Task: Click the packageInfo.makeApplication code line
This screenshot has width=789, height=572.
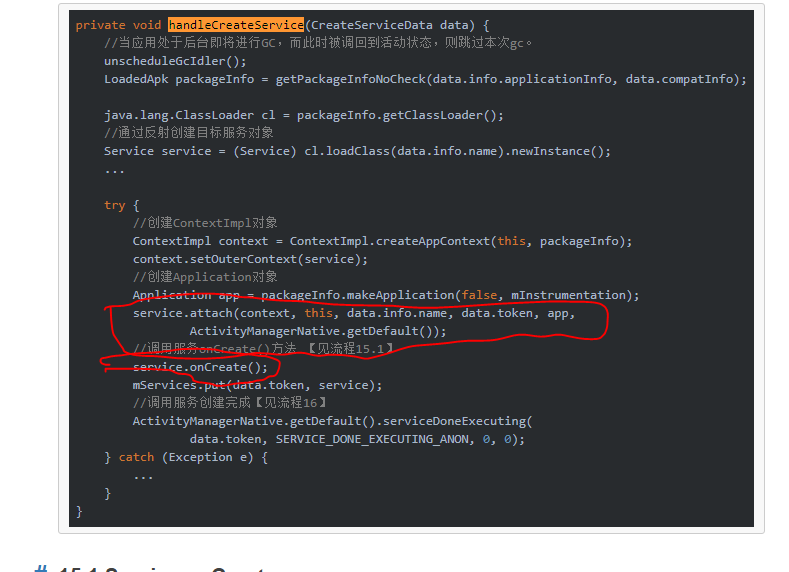Action: click(x=386, y=295)
